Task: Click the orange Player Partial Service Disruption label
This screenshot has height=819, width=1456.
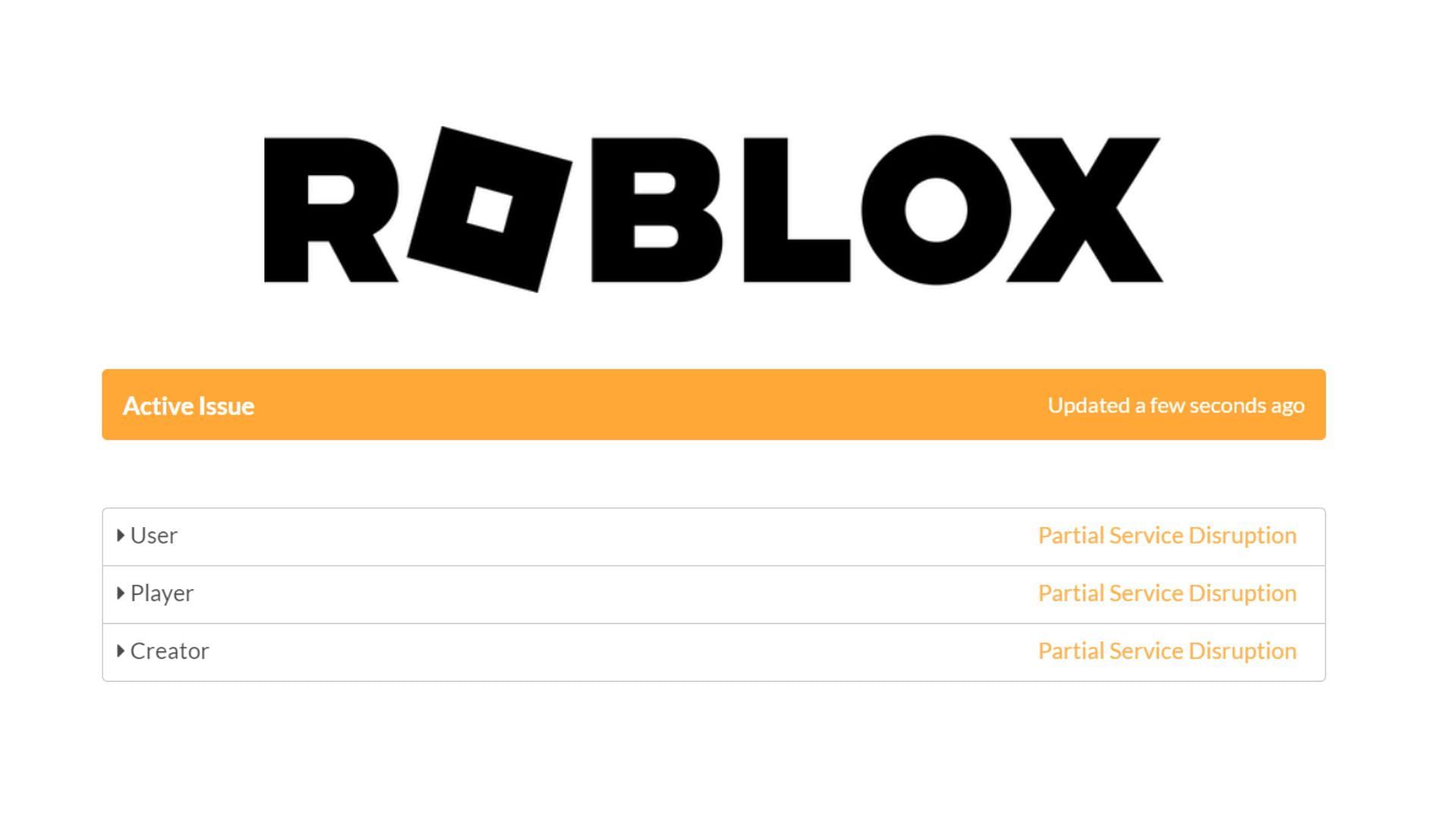Action: click(1167, 593)
